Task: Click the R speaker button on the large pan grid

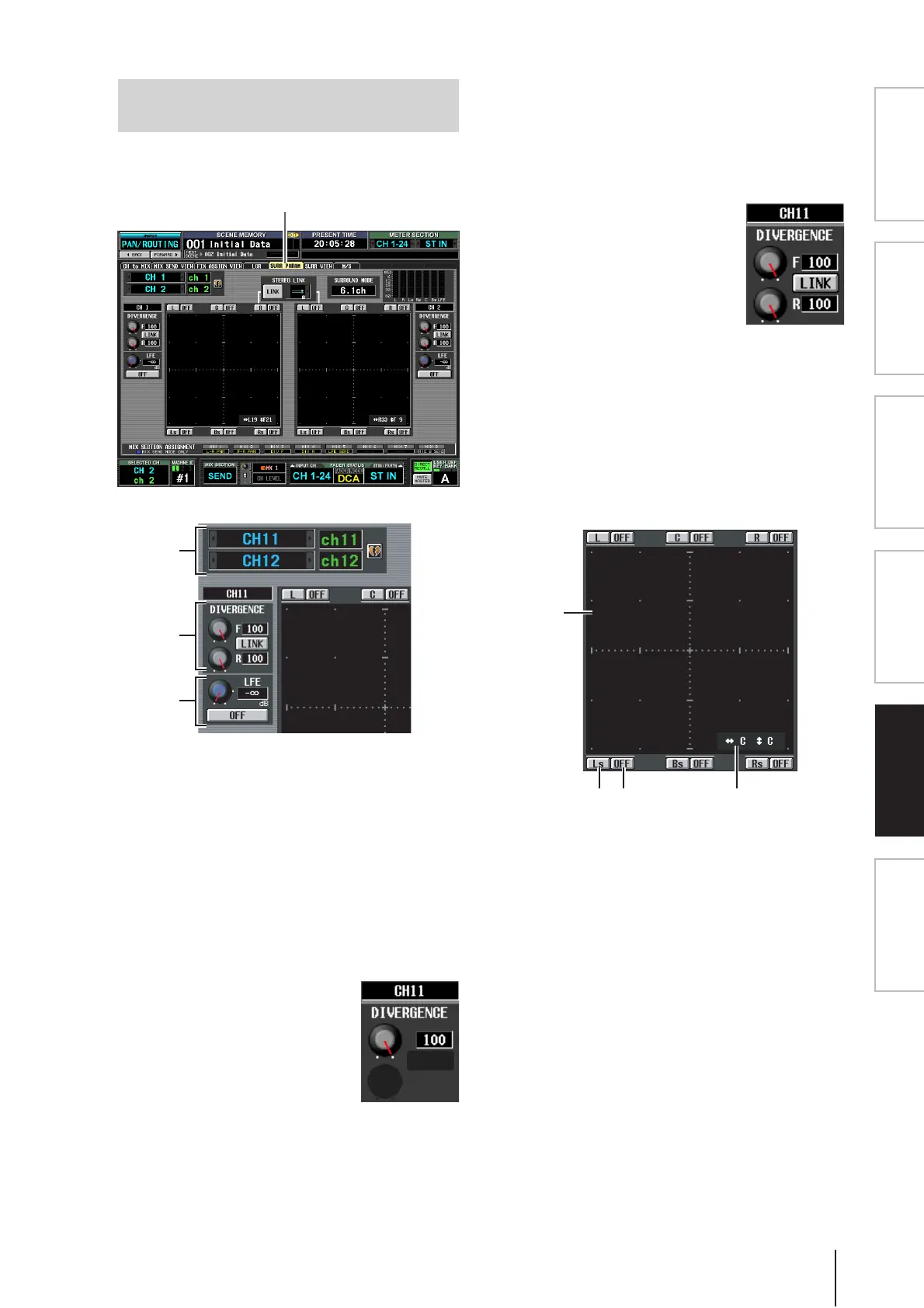Action: pyautogui.click(x=757, y=537)
